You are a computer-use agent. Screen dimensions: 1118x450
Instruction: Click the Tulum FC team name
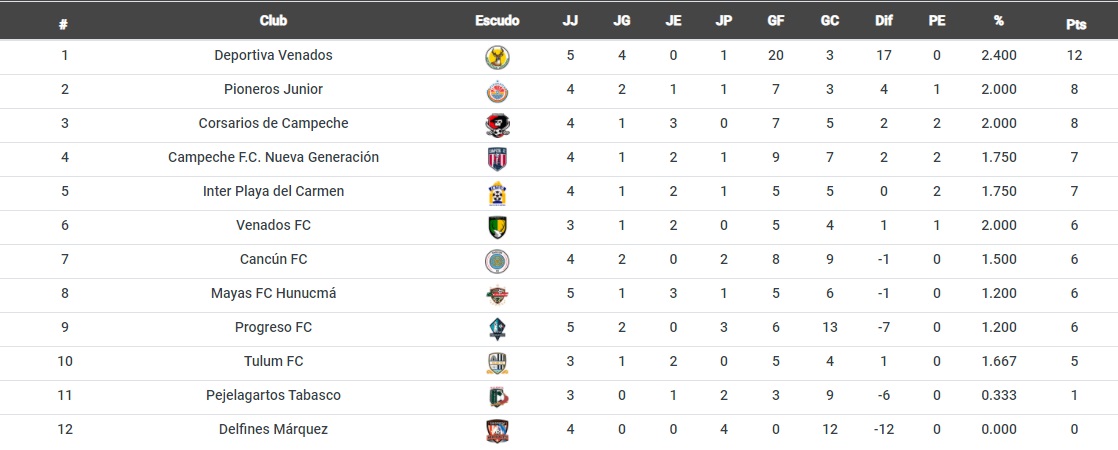[273, 361]
